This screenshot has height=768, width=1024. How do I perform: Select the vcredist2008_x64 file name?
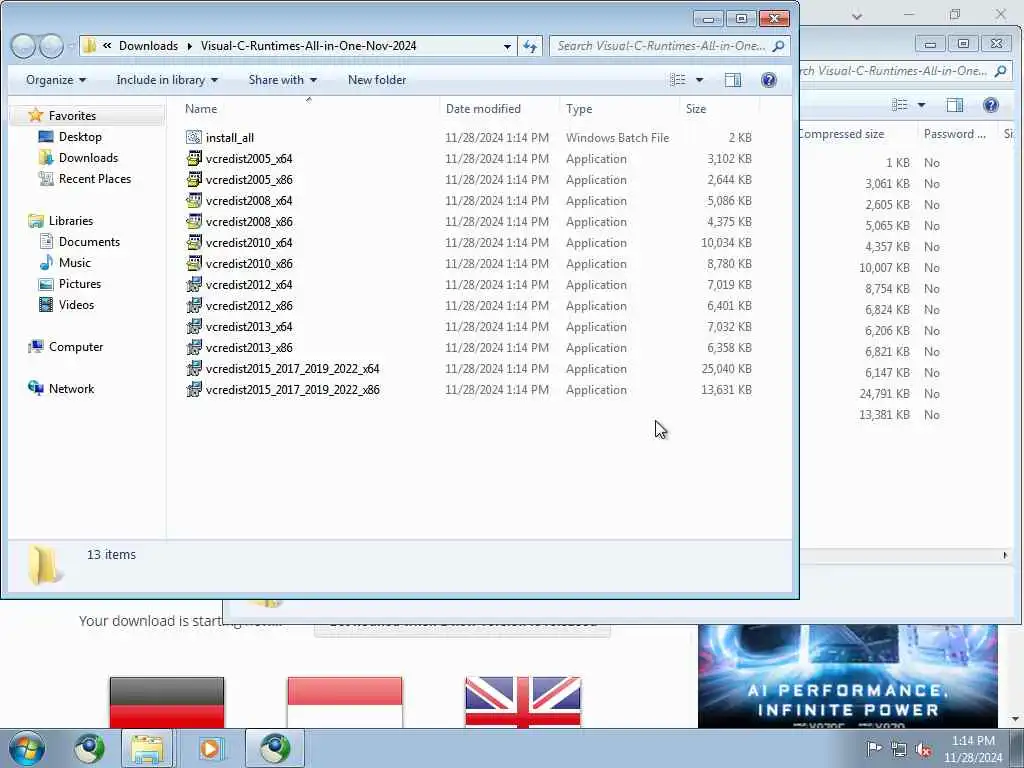point(249,200)
